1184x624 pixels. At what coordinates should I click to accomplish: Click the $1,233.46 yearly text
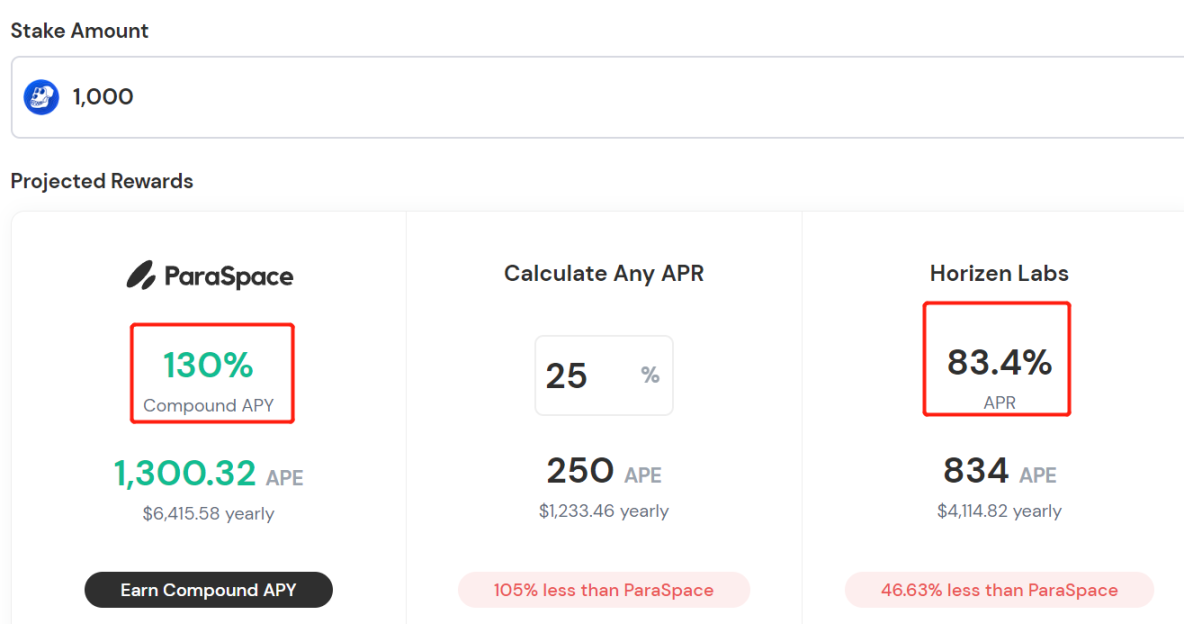[x=603, y=511]
